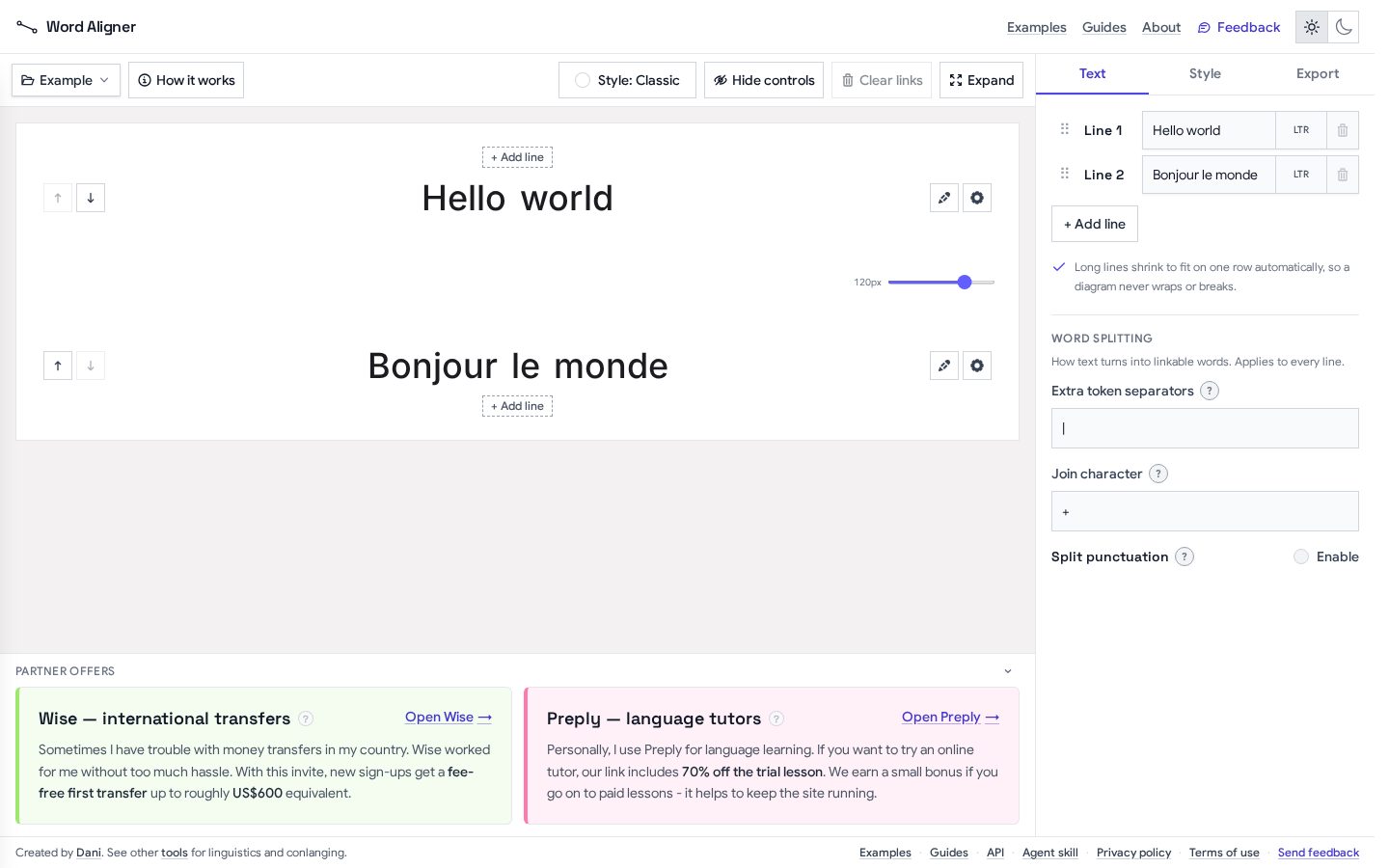Open About in top navigation

tap(1161, 27)
